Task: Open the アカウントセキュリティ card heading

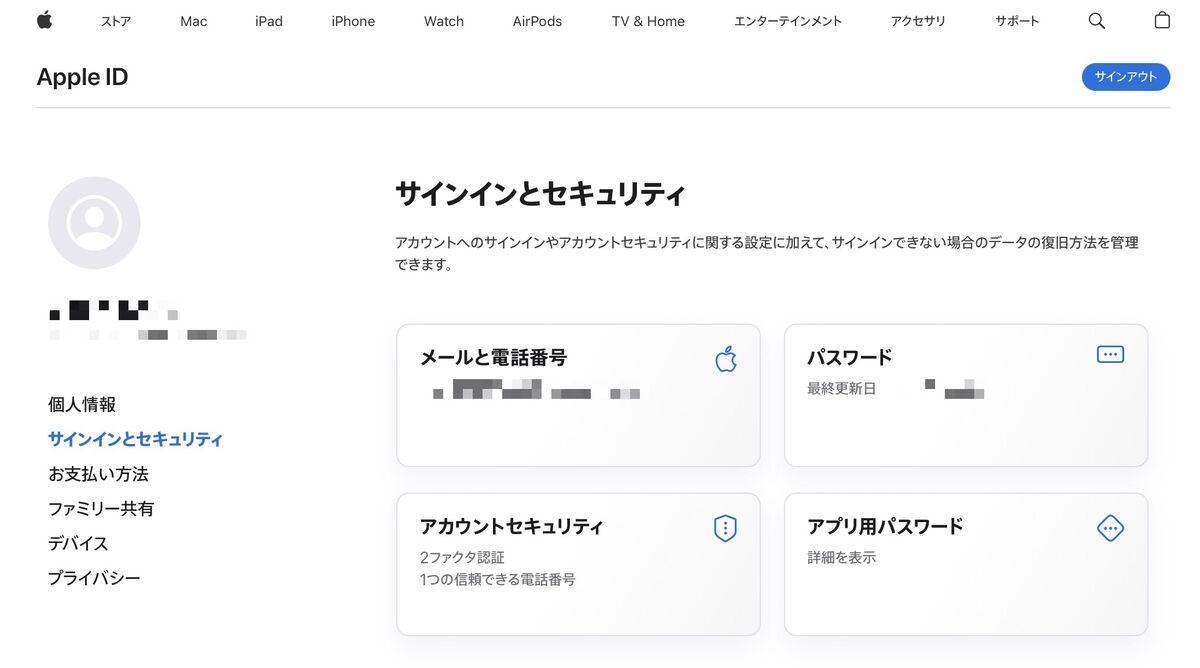Action: (511, 526)
